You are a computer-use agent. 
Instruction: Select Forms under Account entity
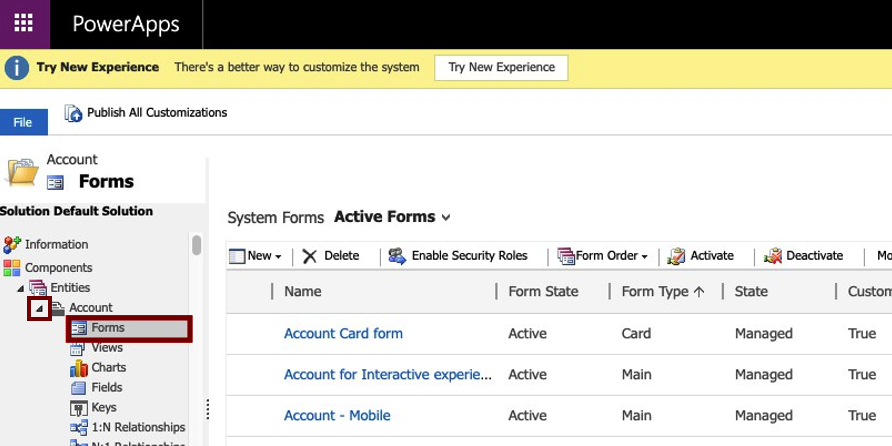coord(108,328)
